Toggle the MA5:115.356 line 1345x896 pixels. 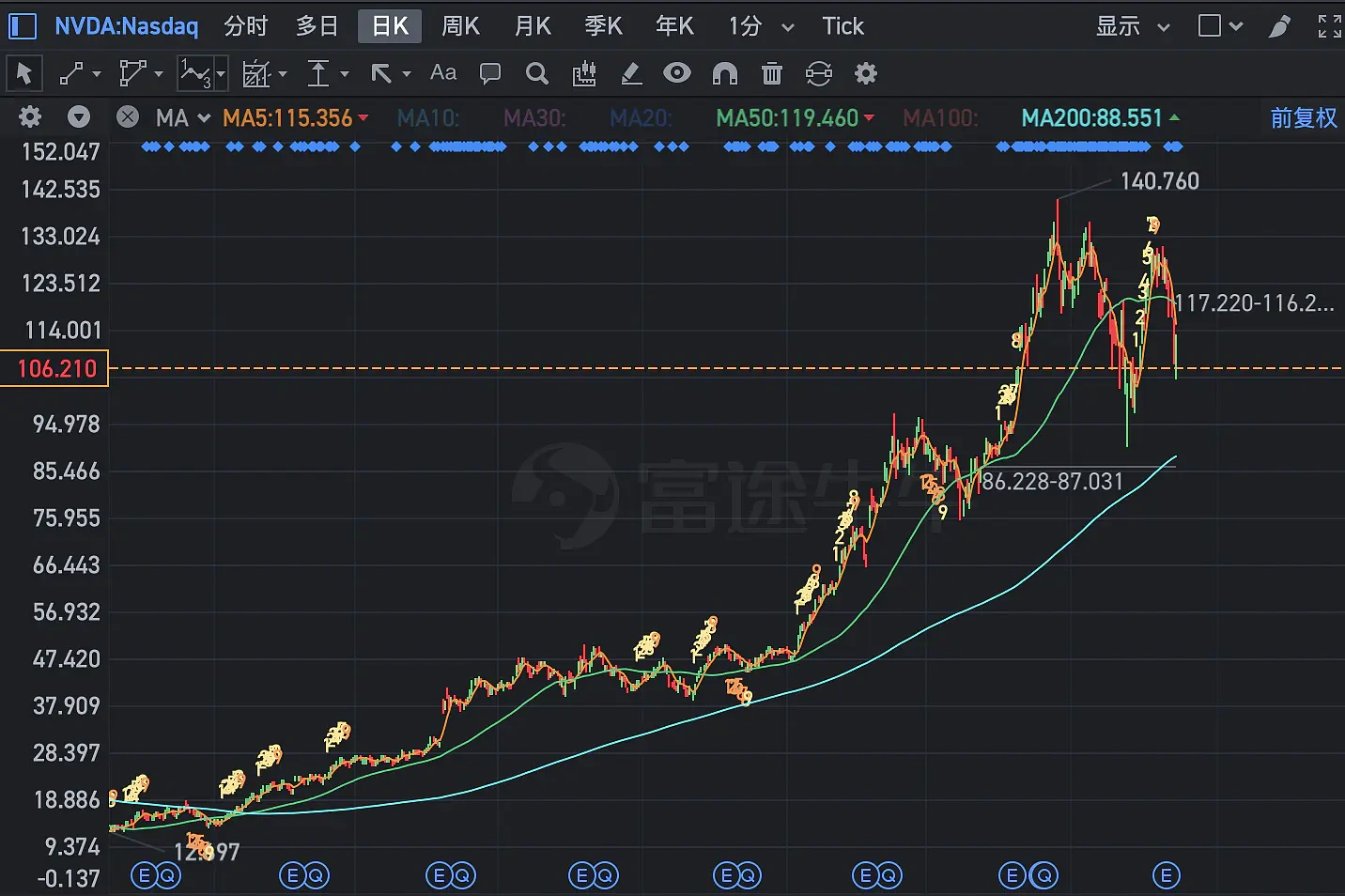pos(295,118)
